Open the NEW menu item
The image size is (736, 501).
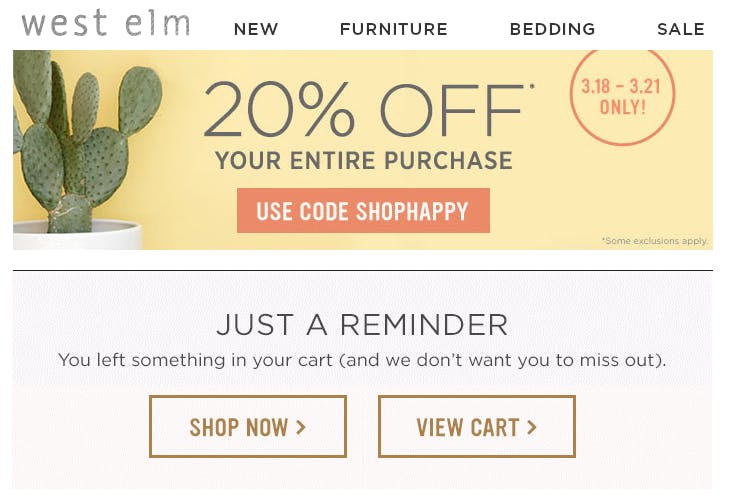(256, 29)
